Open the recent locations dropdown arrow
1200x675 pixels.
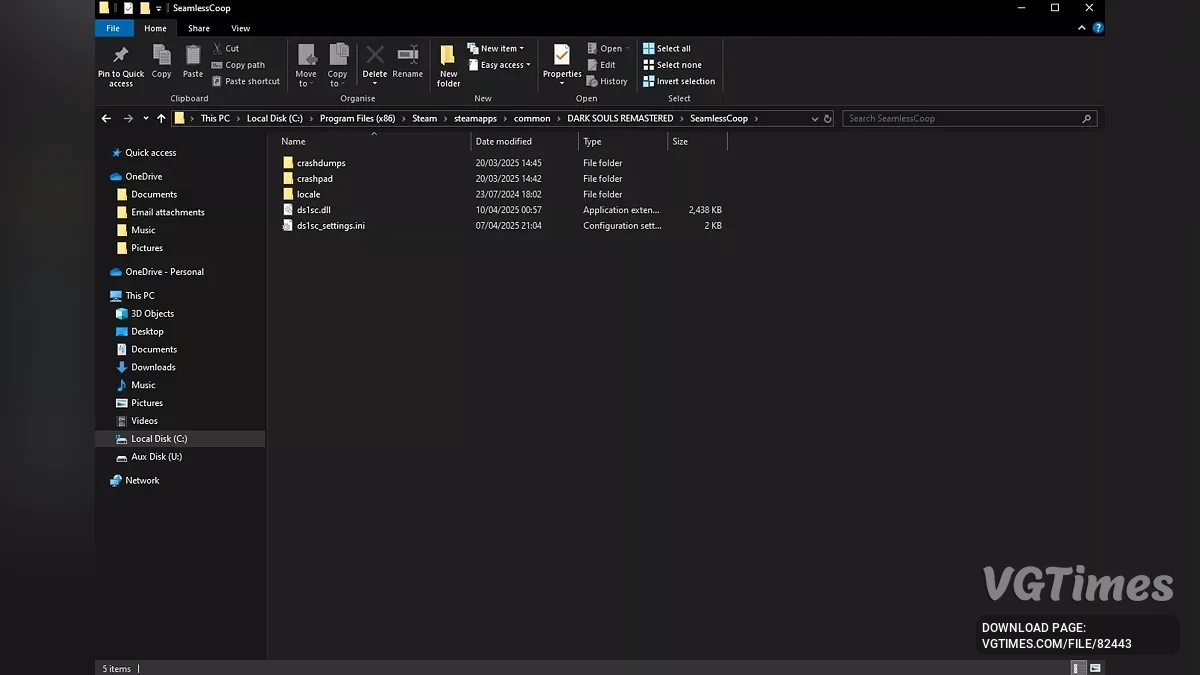(146, 118)
